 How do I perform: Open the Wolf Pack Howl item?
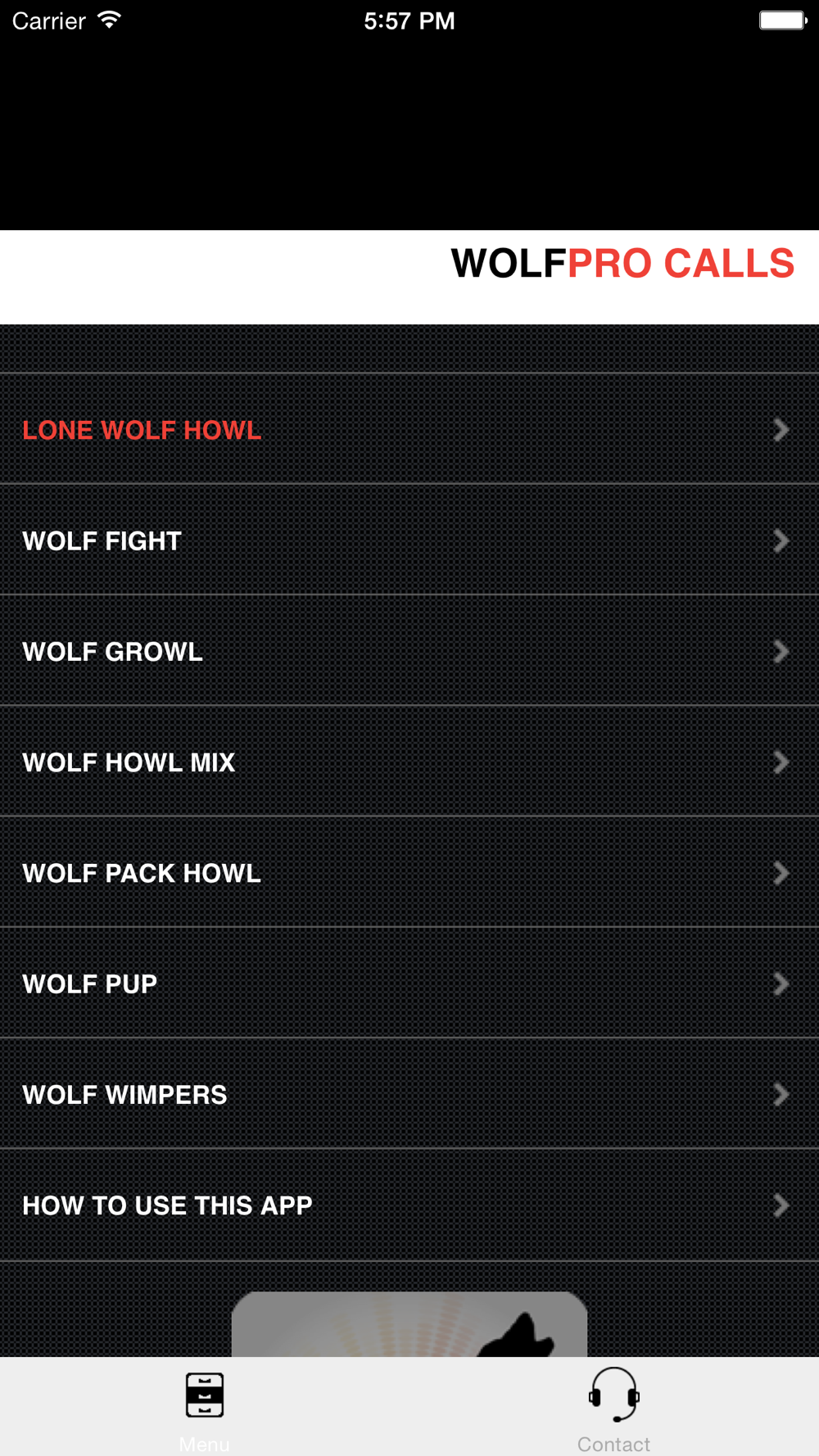pyautogui.click(x=409, y=872)
